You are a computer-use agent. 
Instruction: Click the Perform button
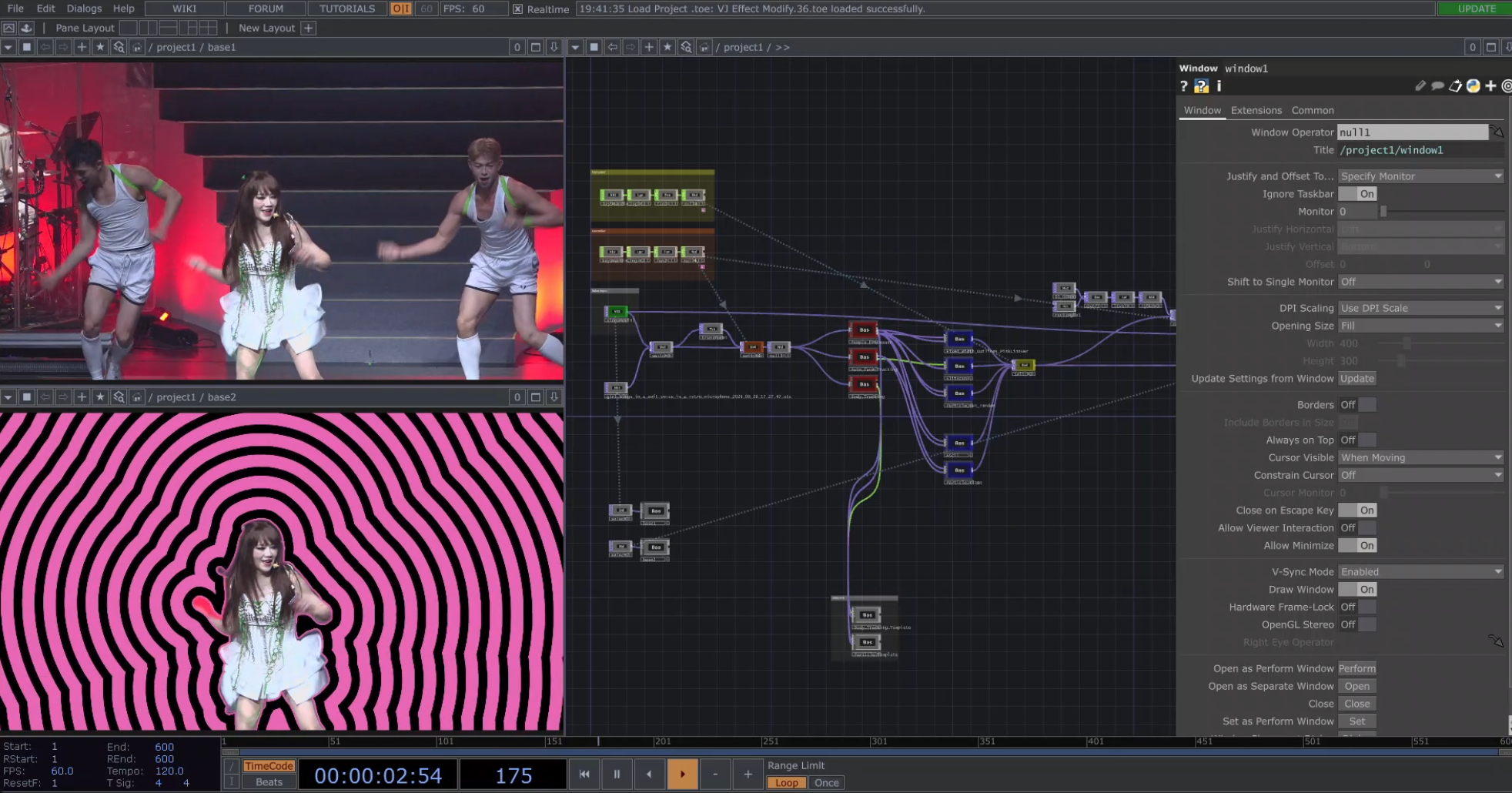coord(1356,668)
